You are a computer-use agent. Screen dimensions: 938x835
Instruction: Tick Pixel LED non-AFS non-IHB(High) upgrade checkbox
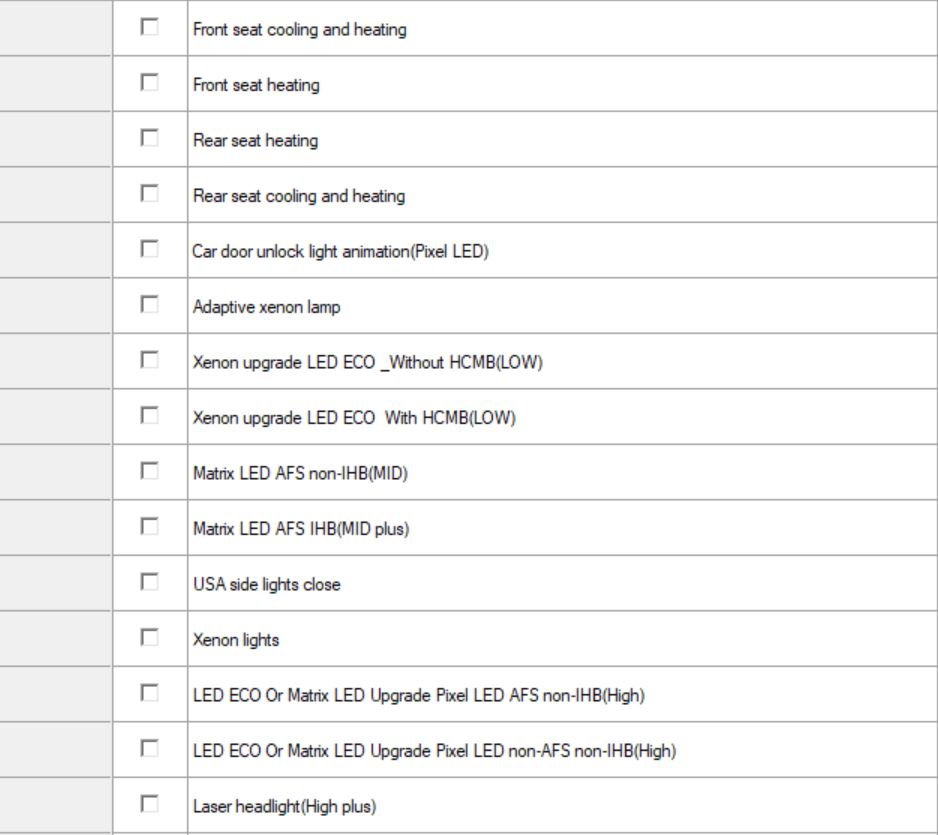pos(150,749)
